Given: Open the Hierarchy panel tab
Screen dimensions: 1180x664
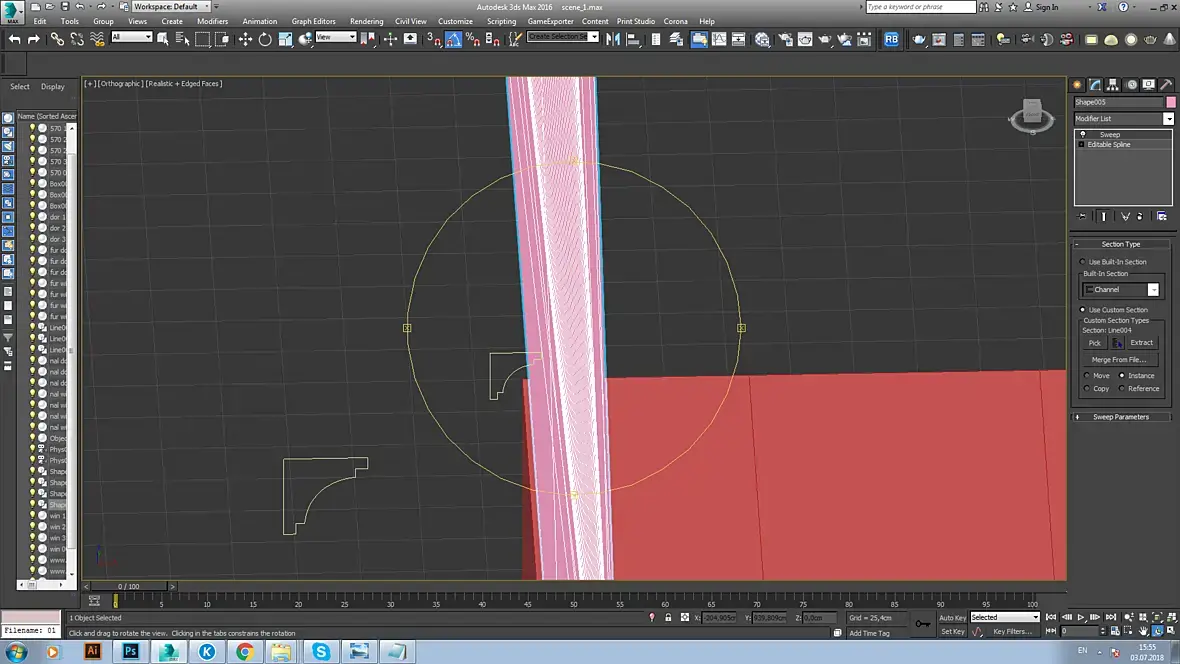Looking at the screenshot, I should click(1113, 85).
